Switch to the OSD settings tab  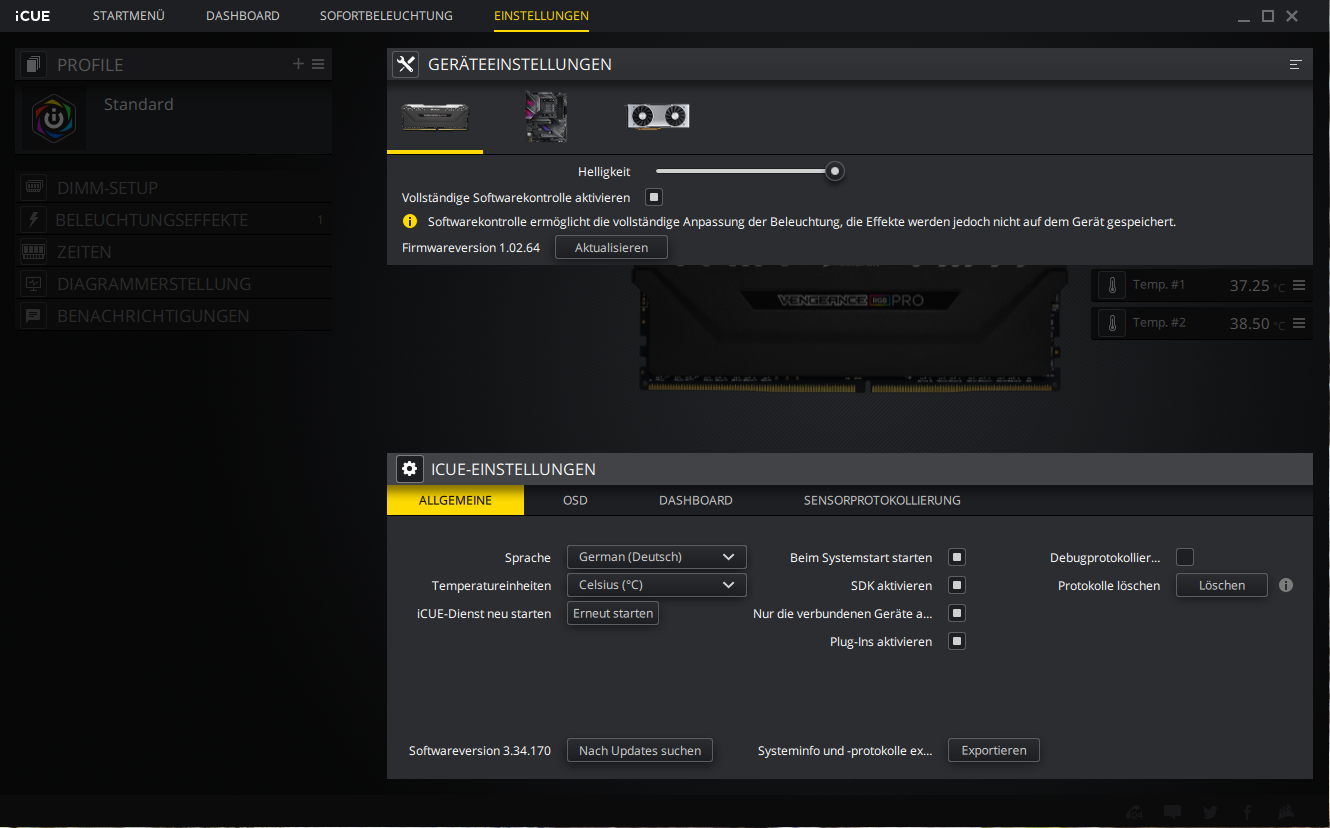(x=575, y=500)
